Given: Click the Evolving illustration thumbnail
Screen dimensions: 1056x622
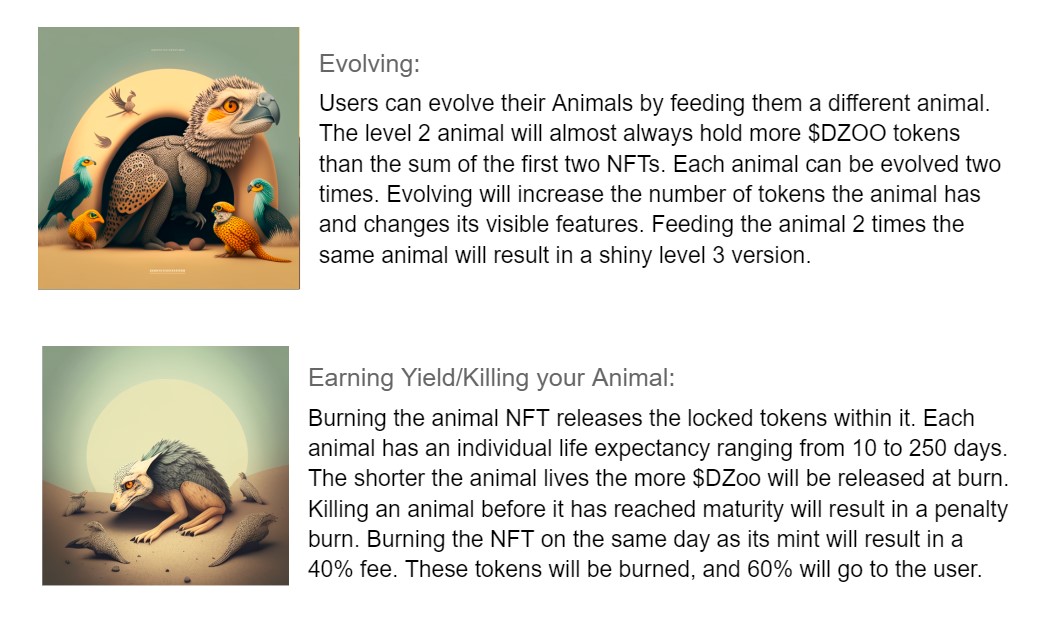Looking at the screenshot, I should point(169,158).
